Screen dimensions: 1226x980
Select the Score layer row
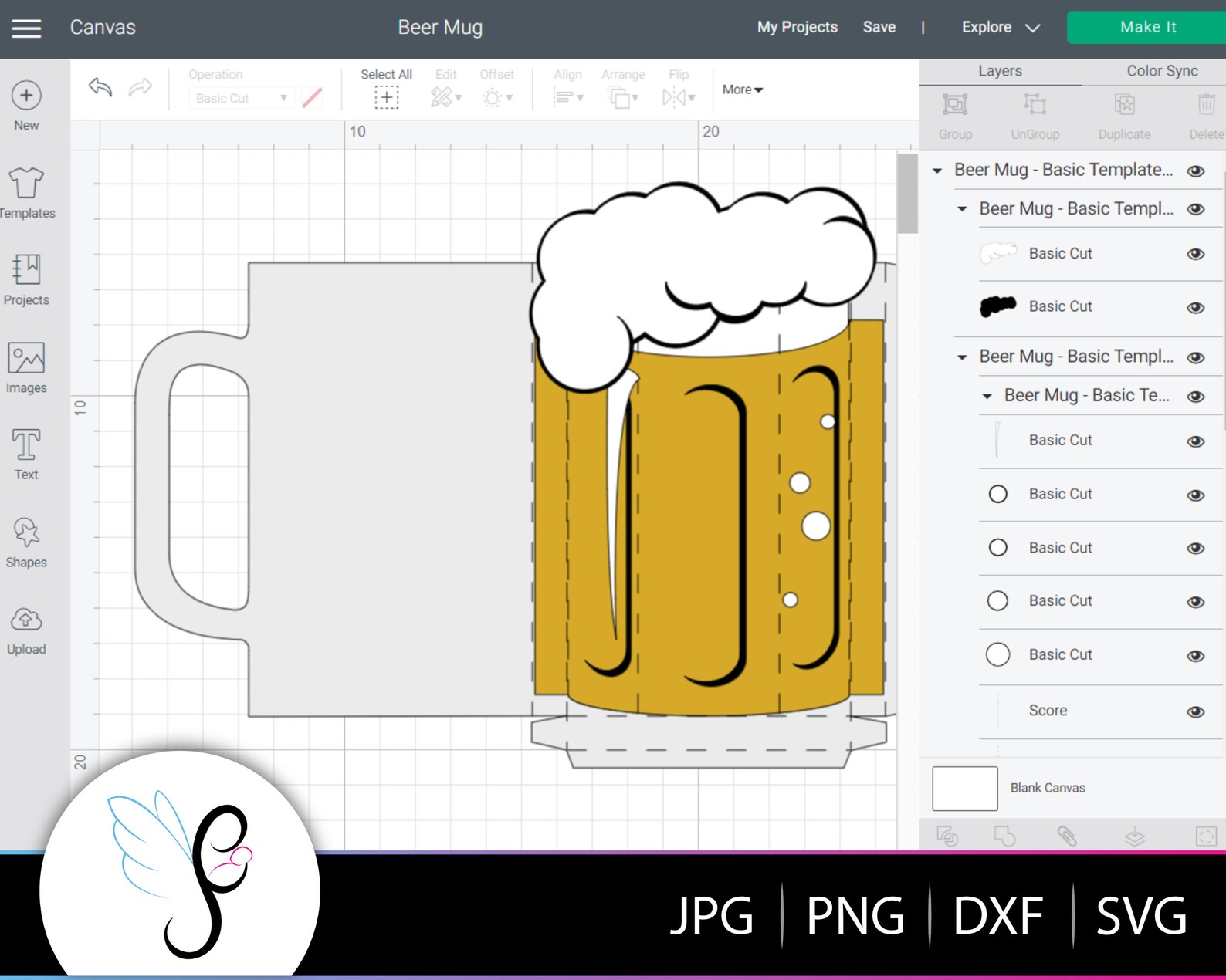(1100, 711)
